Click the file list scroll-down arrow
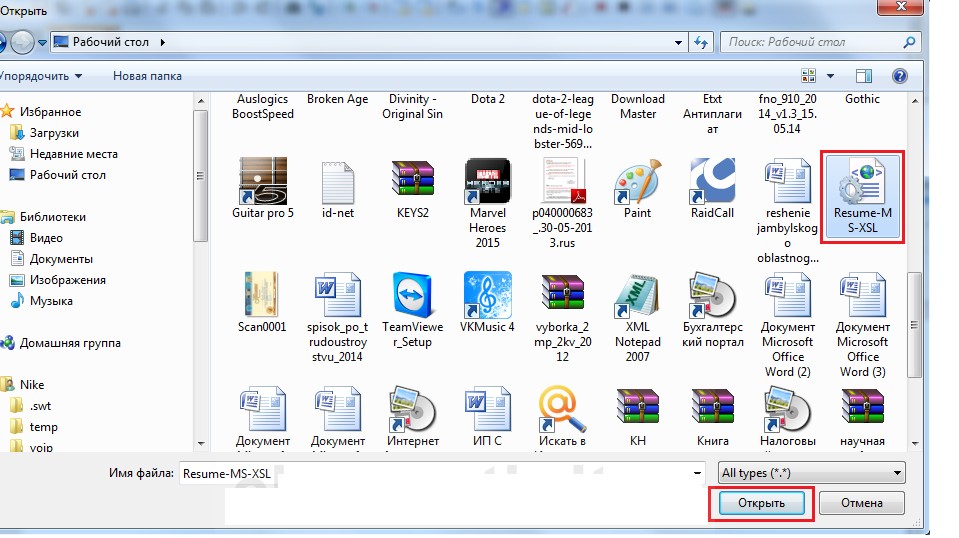959x538 pixels. pyautogui.click(x=915, y=444)
